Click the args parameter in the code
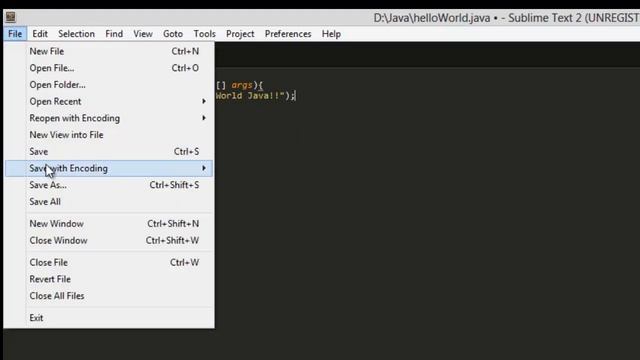640x360 pixels. click(242, 85)
